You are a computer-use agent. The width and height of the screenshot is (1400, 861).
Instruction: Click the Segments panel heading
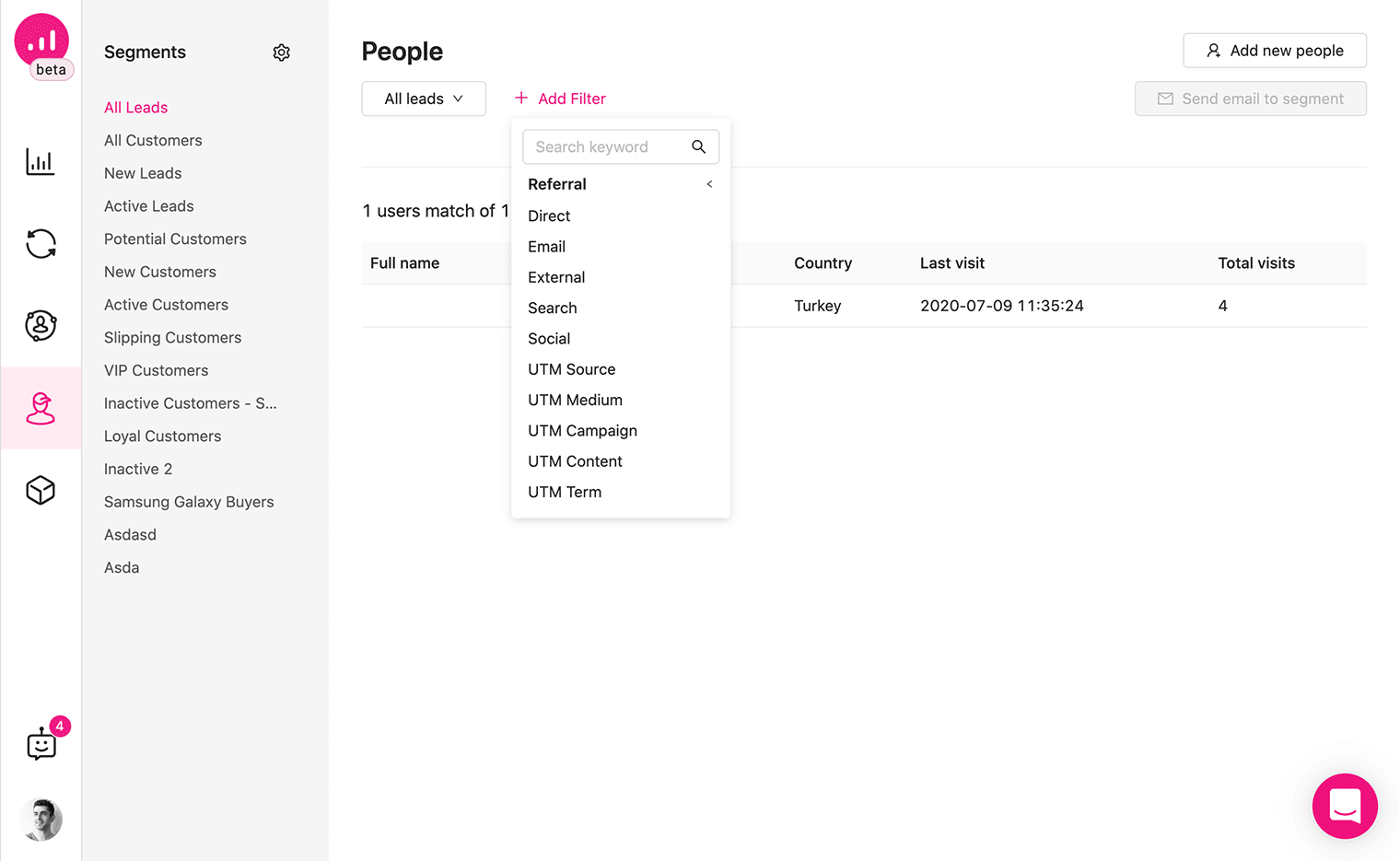(145, 52)
